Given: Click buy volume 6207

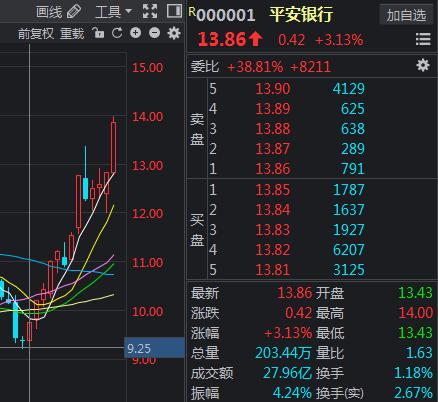Looking at the screenshot, I should point(349,250).
